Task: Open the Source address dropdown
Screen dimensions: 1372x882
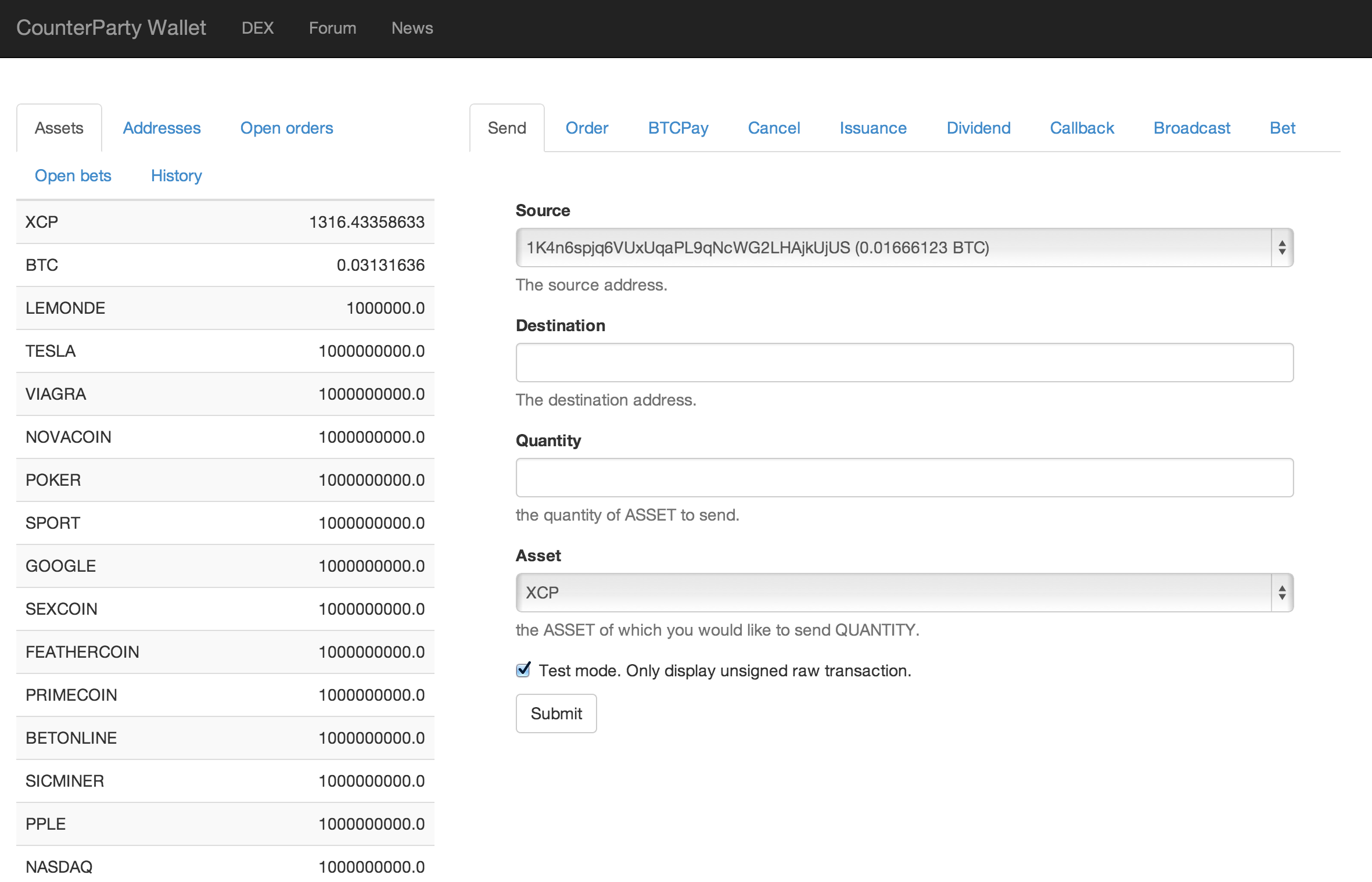Action: coord(904,248)
